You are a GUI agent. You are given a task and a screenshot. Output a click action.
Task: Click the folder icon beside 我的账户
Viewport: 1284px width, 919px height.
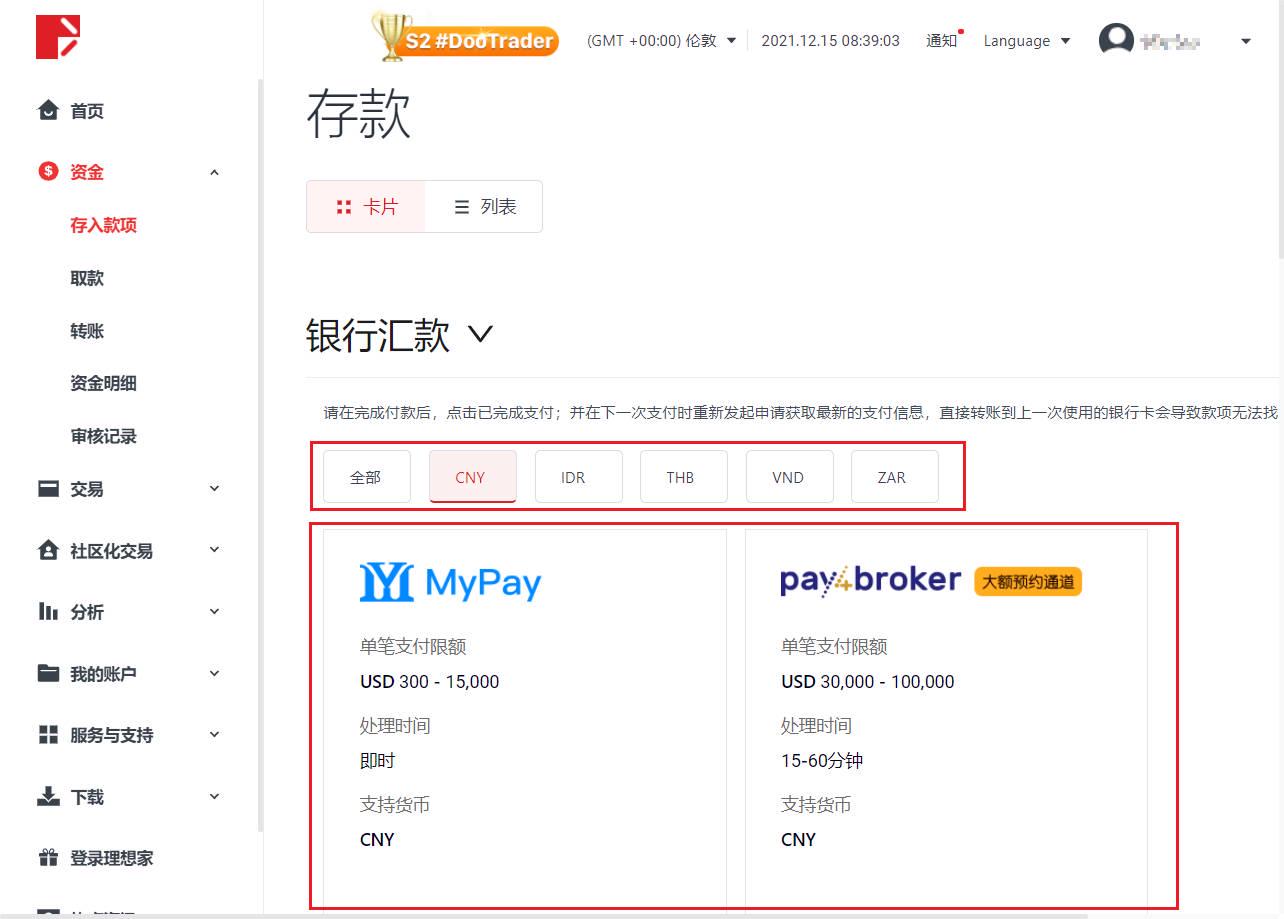[x=48, y=673]
